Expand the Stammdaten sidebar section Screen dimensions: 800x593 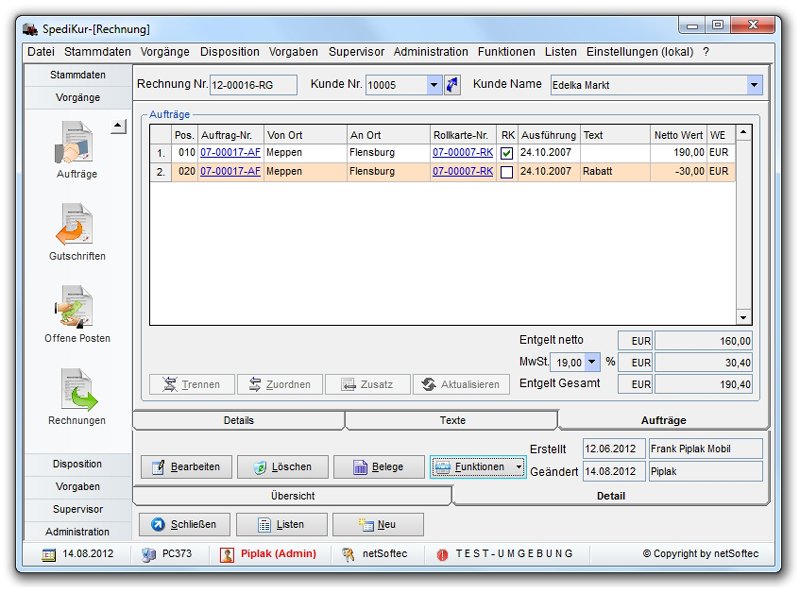tap(78, 75)
